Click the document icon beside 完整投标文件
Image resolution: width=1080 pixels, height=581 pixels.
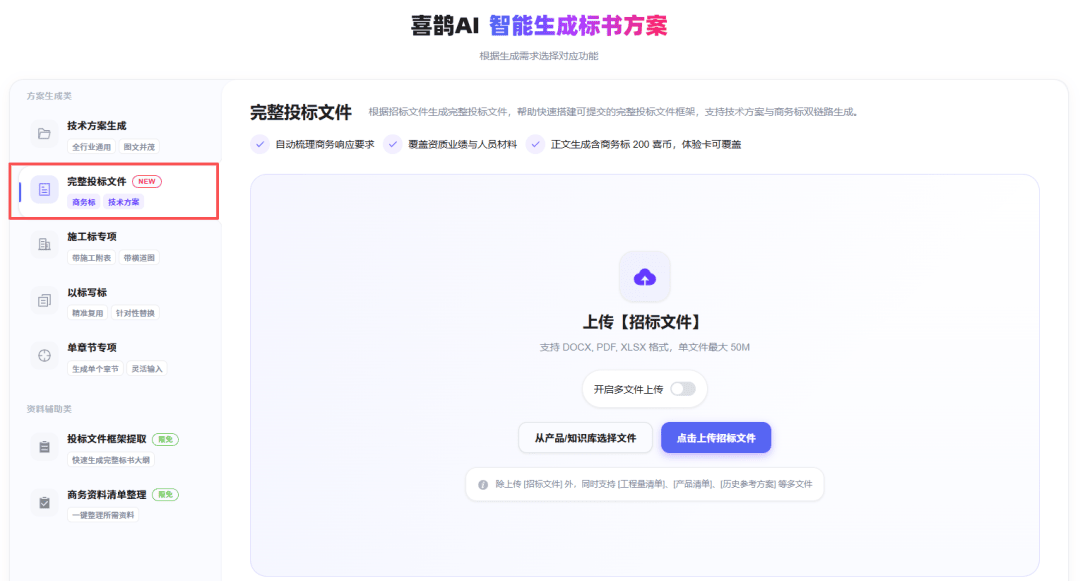coord(44,189)
